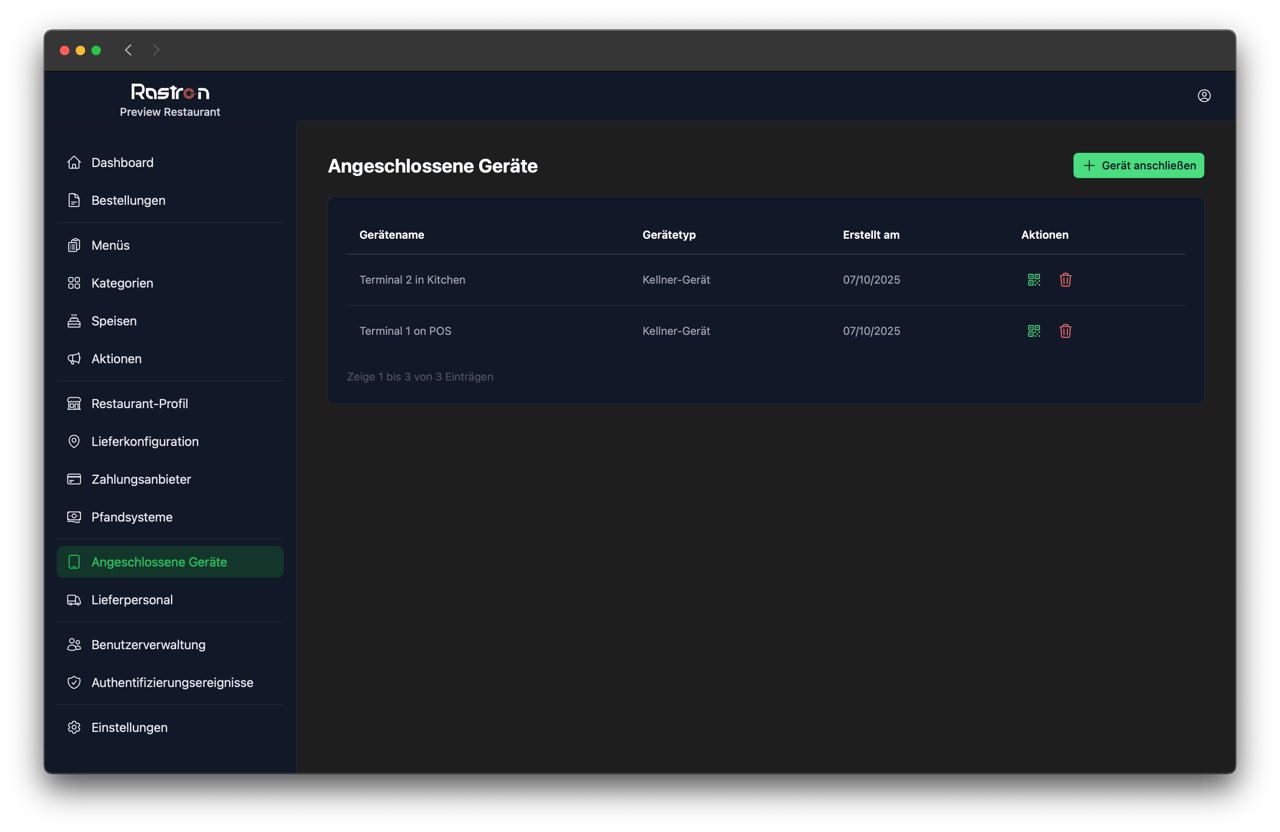Viewport: 1280px width, 832px height.
Task: Delete Terminal 2 in Kitchen via trash icon
Action: [x=1065, y=280]
